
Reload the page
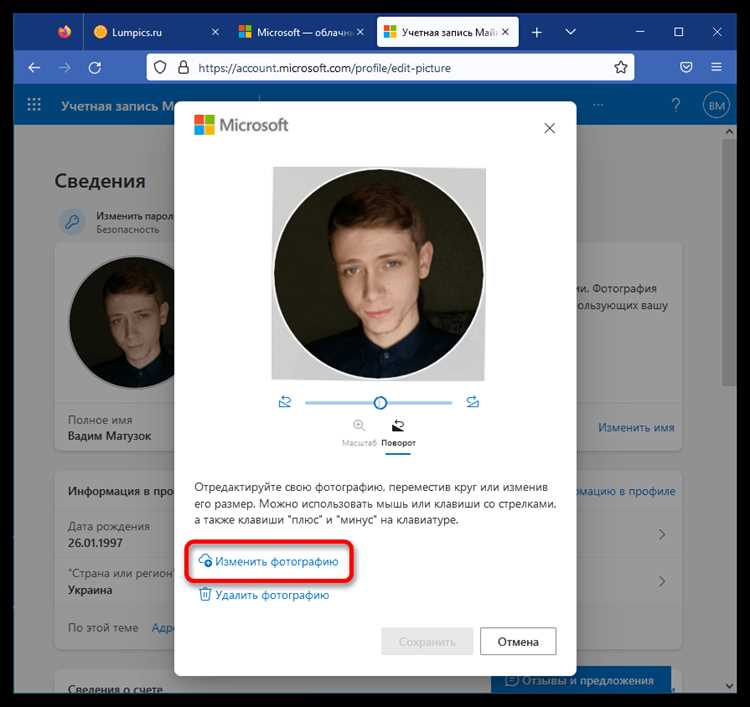click(95, 67)
